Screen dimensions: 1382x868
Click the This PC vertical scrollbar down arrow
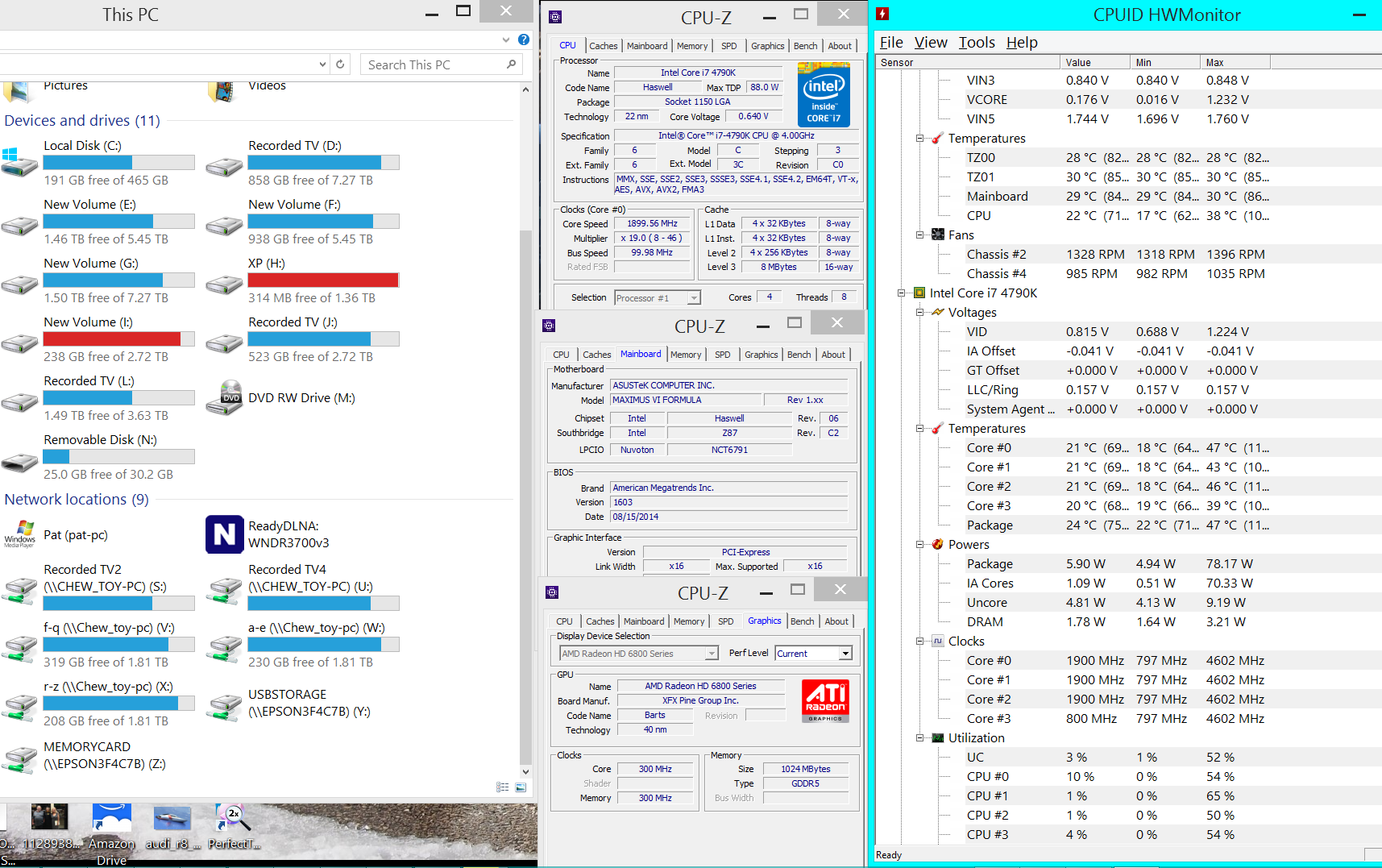[x=525, y=771]
